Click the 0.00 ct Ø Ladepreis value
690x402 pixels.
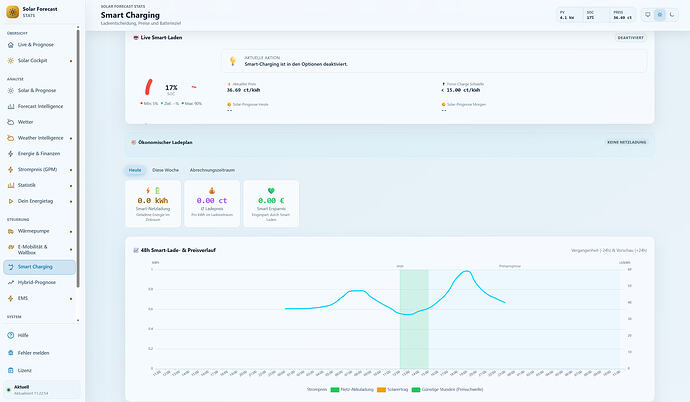coord(212,201)
